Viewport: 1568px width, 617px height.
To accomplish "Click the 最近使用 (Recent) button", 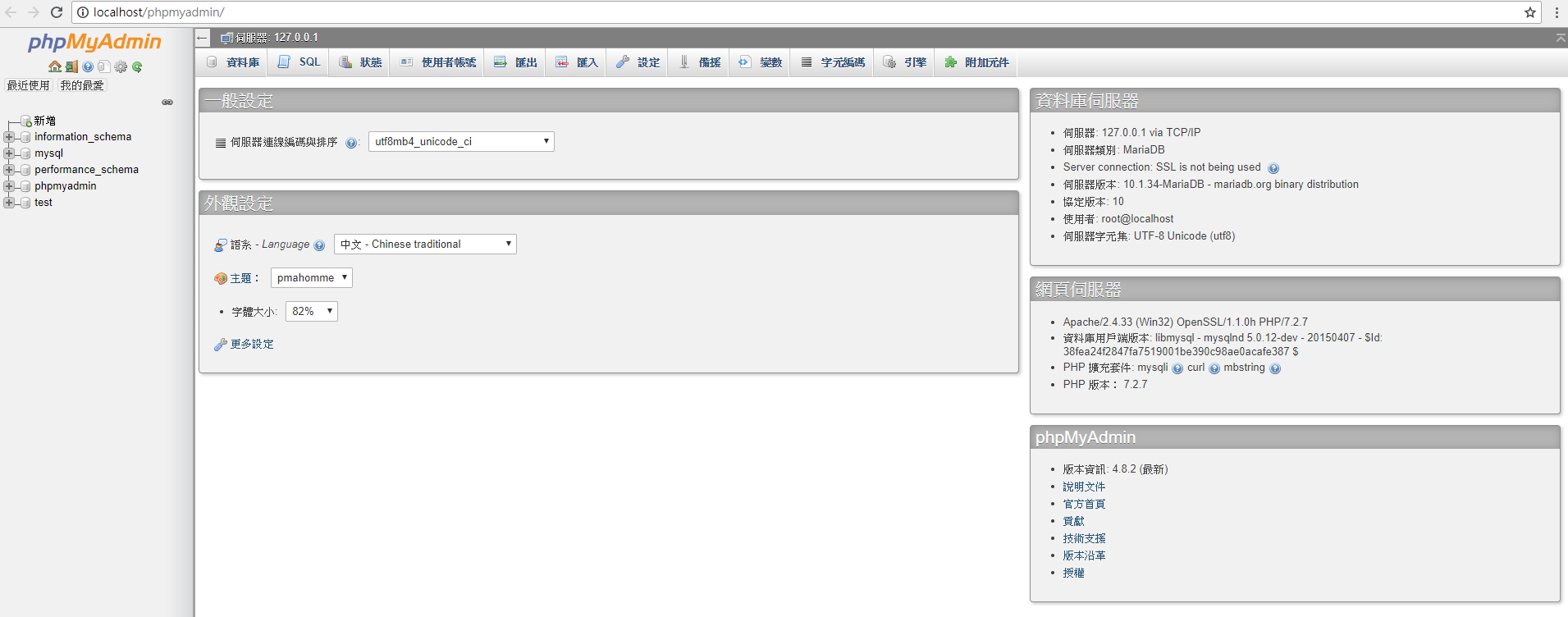I will 28,85.
